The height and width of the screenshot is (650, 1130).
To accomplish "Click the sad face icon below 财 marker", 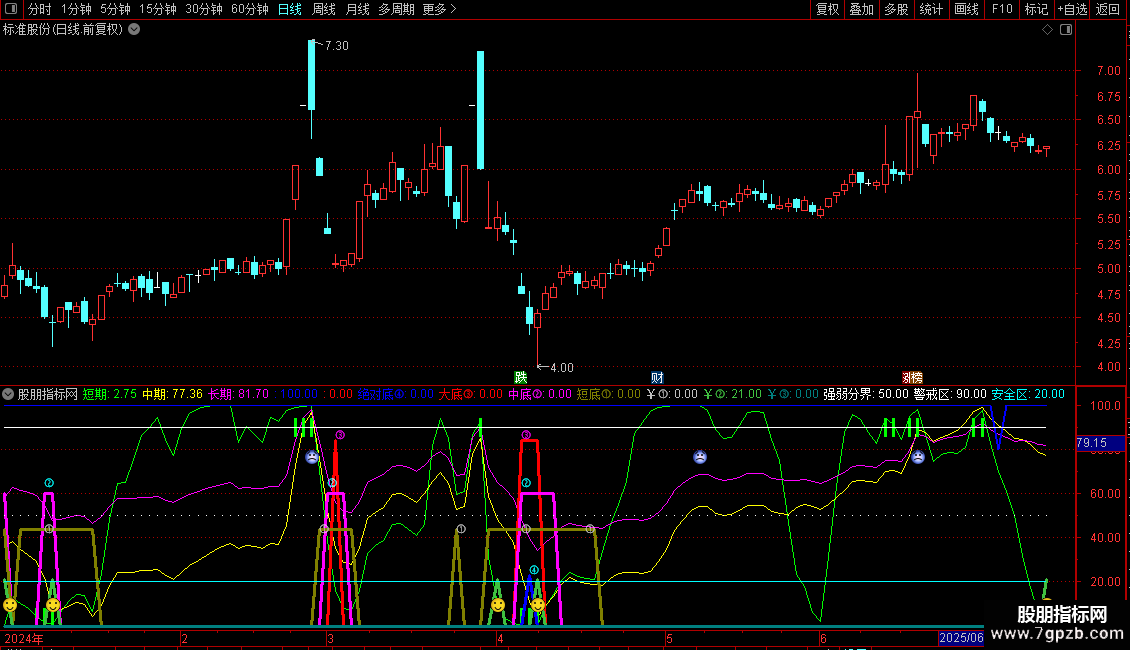I will pos(700,457).
